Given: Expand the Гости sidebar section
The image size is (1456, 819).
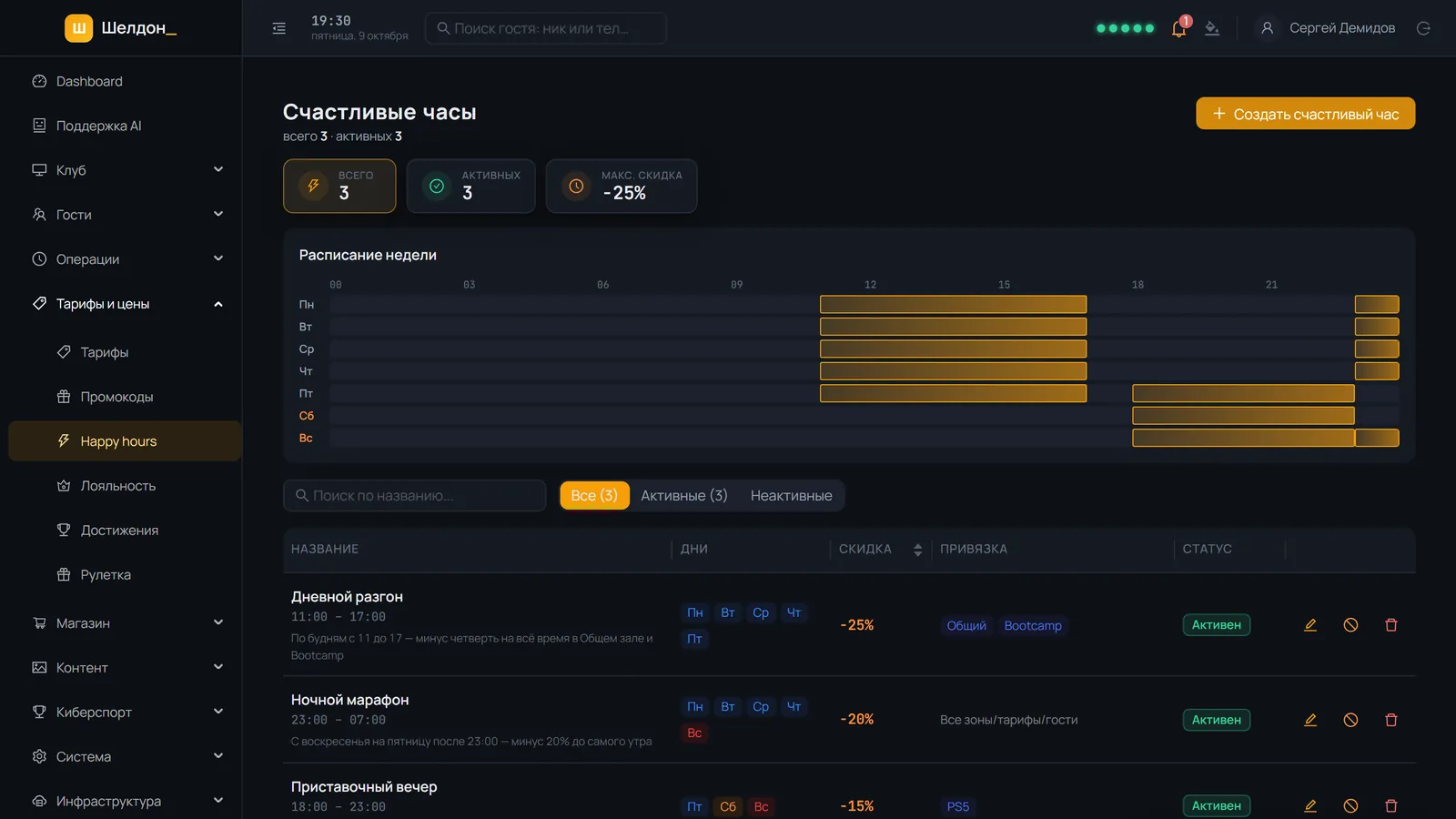Looking at the screenshot, I should coord(126,215).
